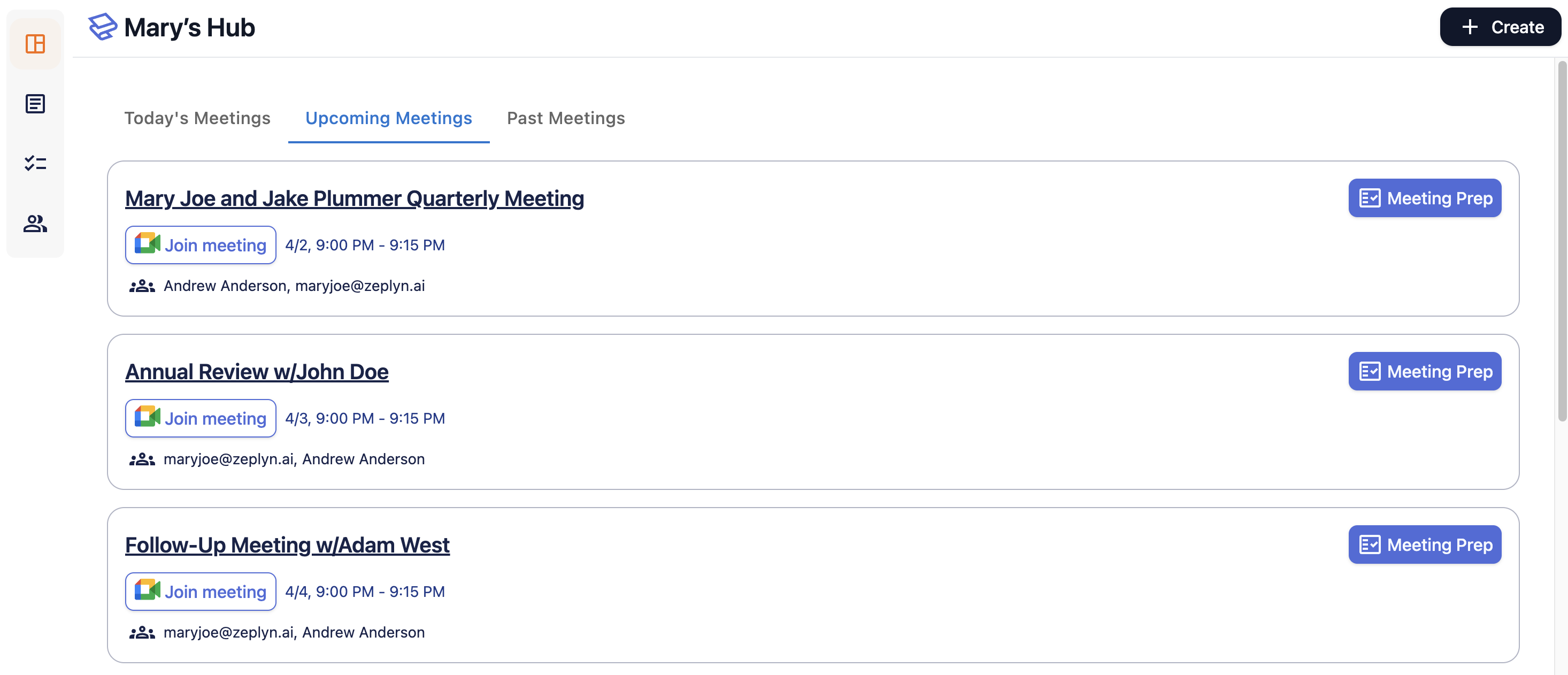This screenshot has height=675, width=1568.
Task: Open the tasks checklist icon in sidebar
Action: point(35,163)
